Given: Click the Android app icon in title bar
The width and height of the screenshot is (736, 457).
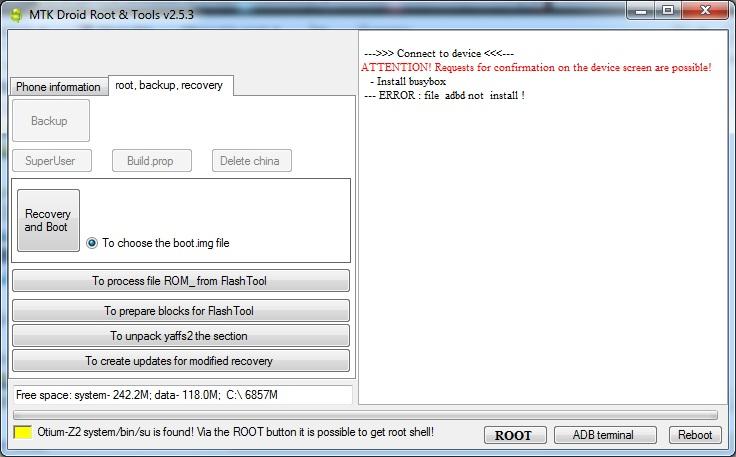Looking at the screenshot, I should 16,15.
